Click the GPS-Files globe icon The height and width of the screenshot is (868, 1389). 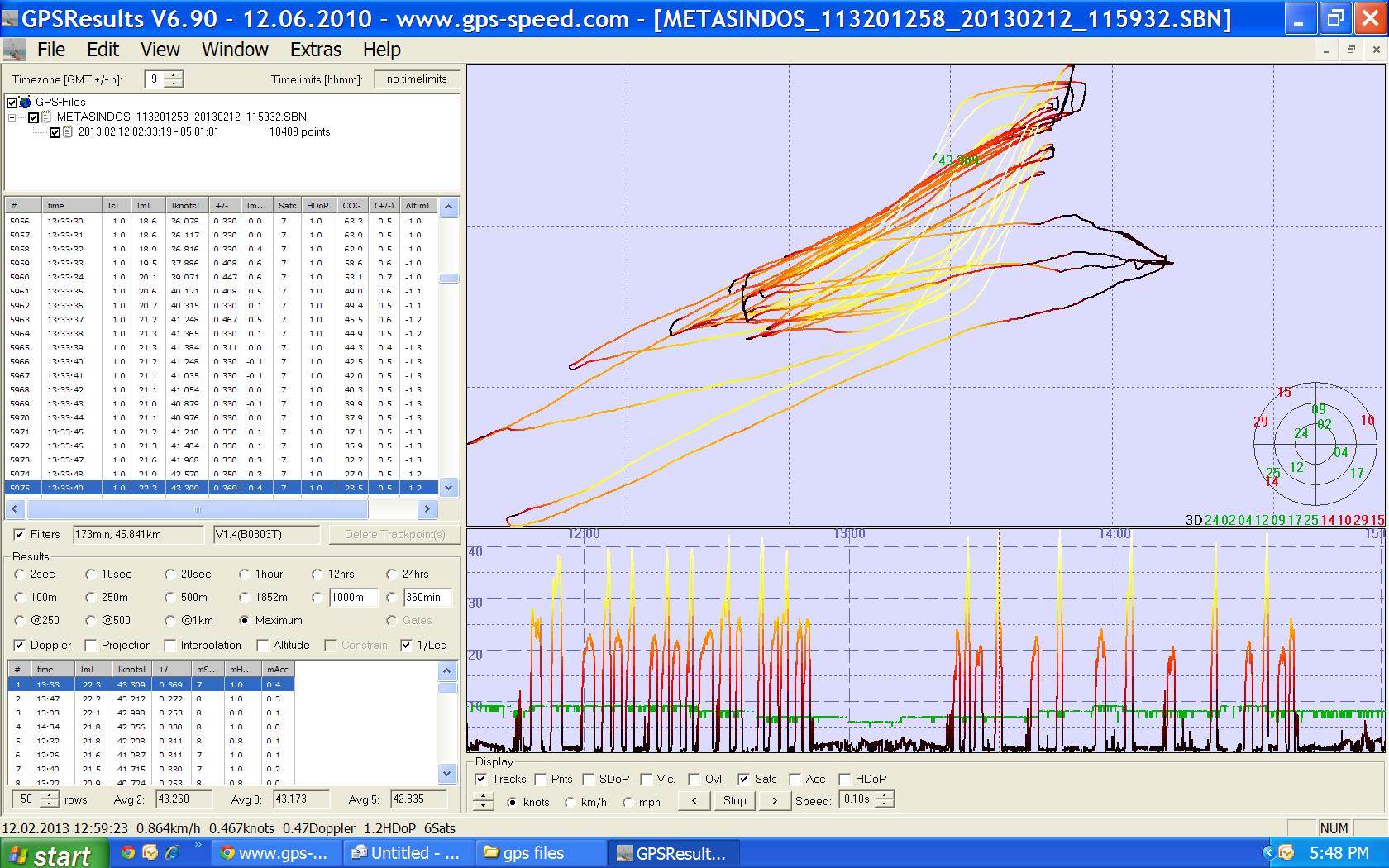26,103
